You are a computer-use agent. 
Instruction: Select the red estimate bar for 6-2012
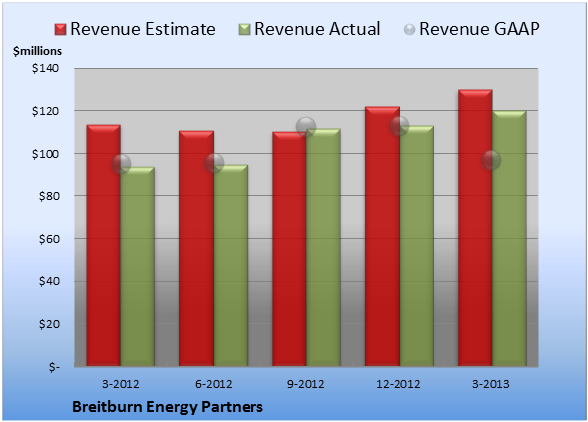[196, 249]
